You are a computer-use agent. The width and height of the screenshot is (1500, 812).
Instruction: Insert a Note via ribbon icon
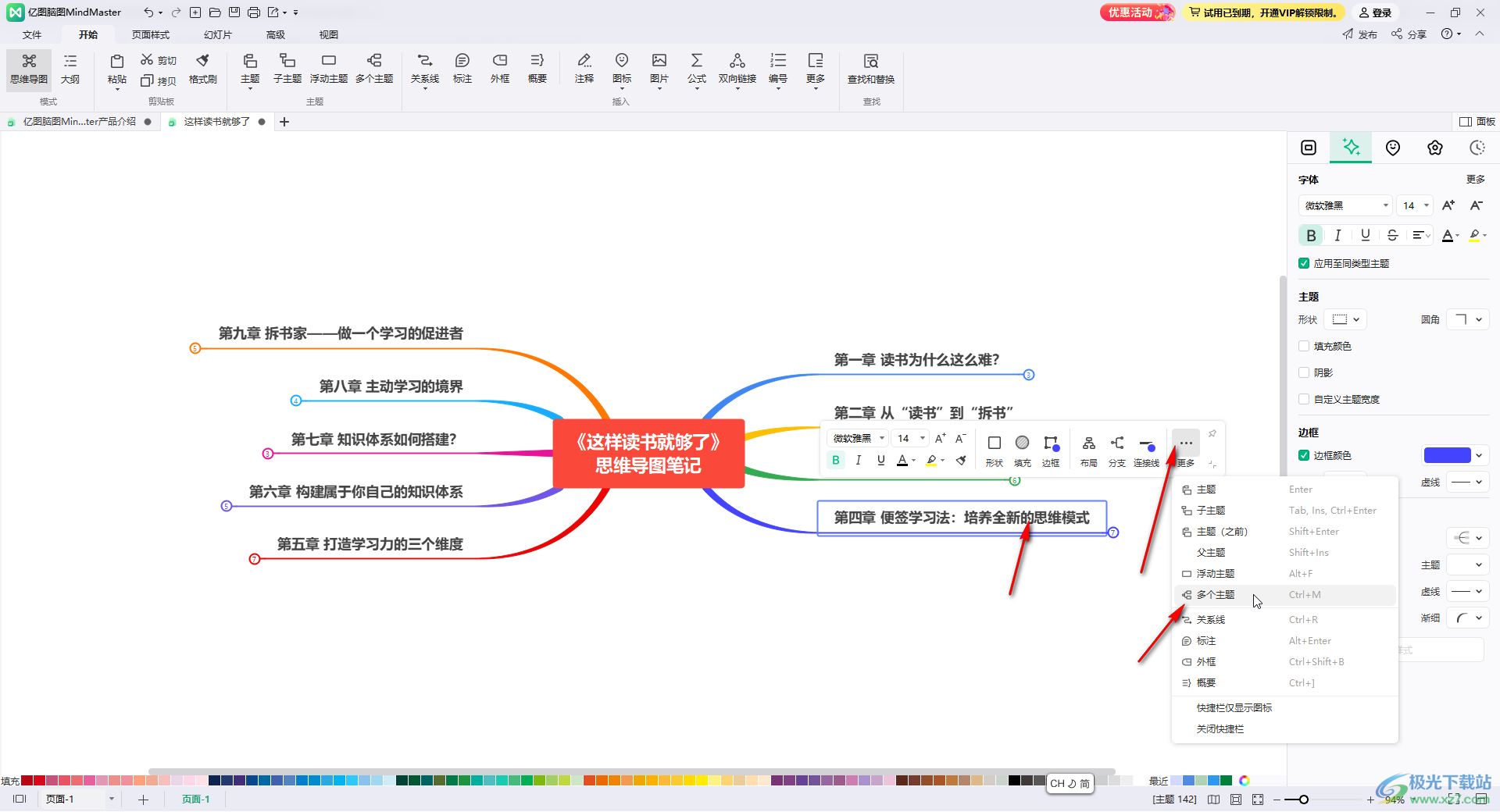point(584,69)
